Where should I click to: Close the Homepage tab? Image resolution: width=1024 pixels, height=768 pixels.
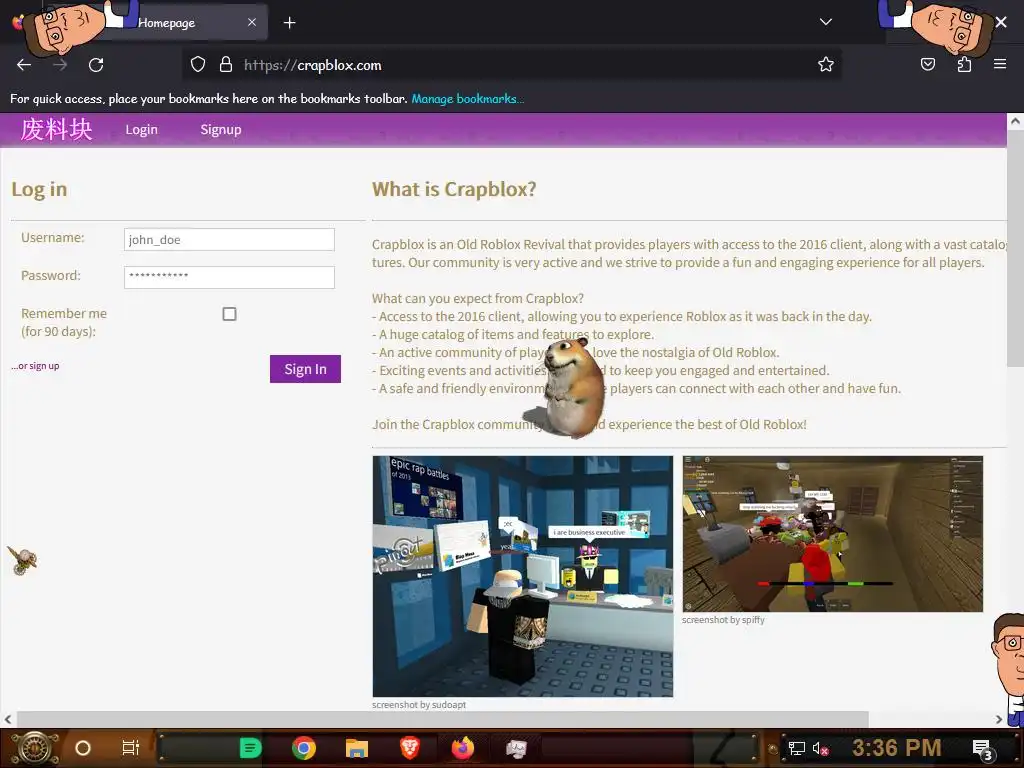point(252,22)
